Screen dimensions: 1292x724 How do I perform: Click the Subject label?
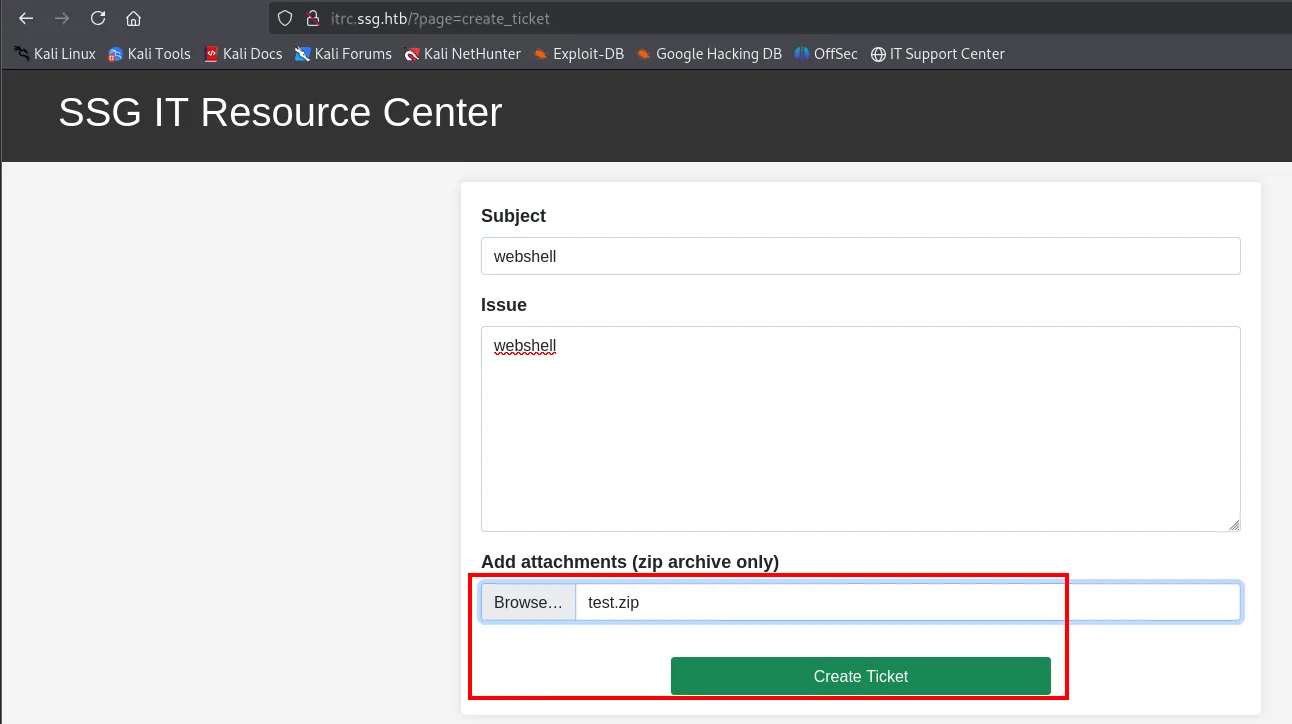click(514, 216)
